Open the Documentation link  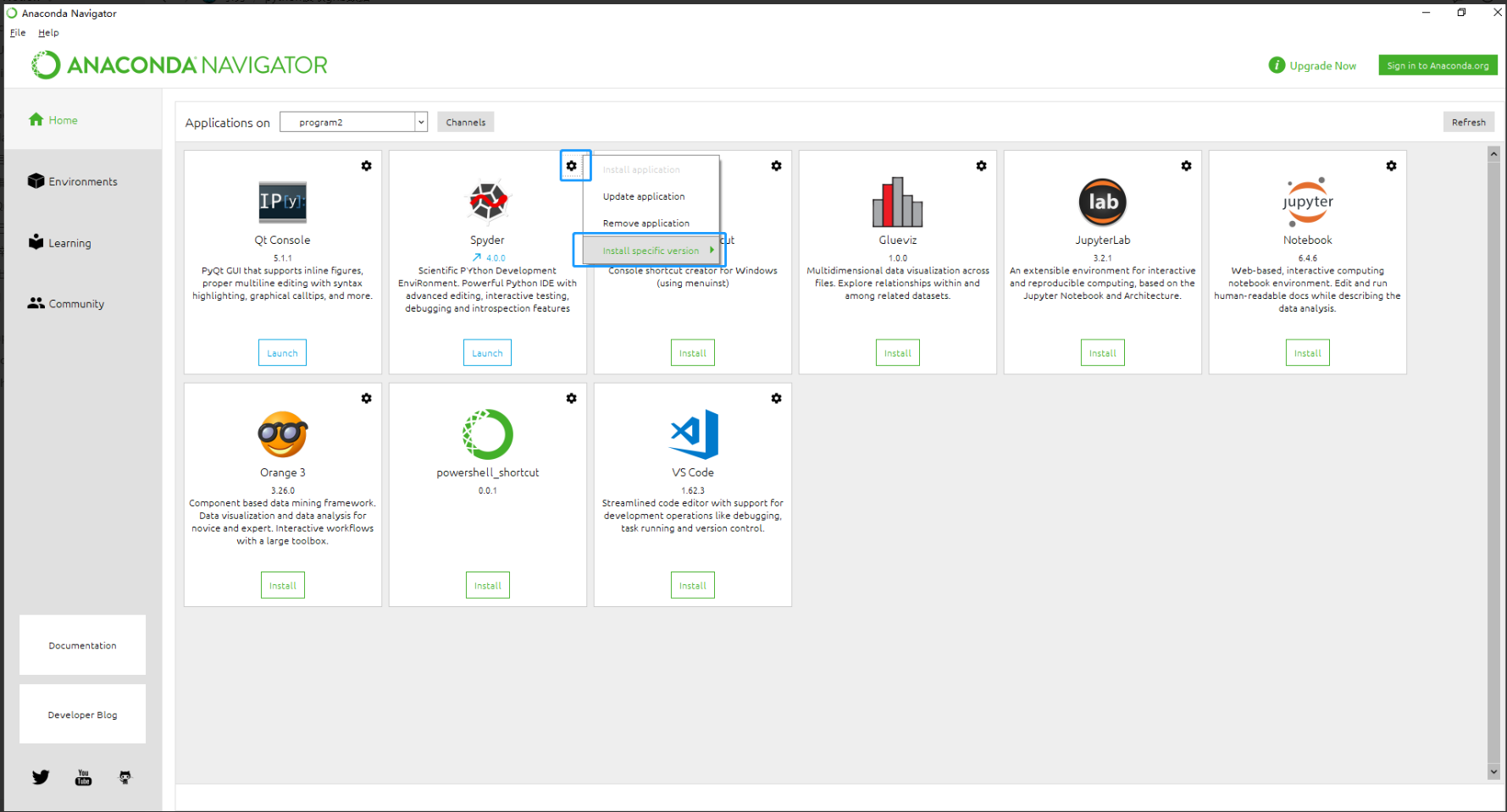coord(83,645)
